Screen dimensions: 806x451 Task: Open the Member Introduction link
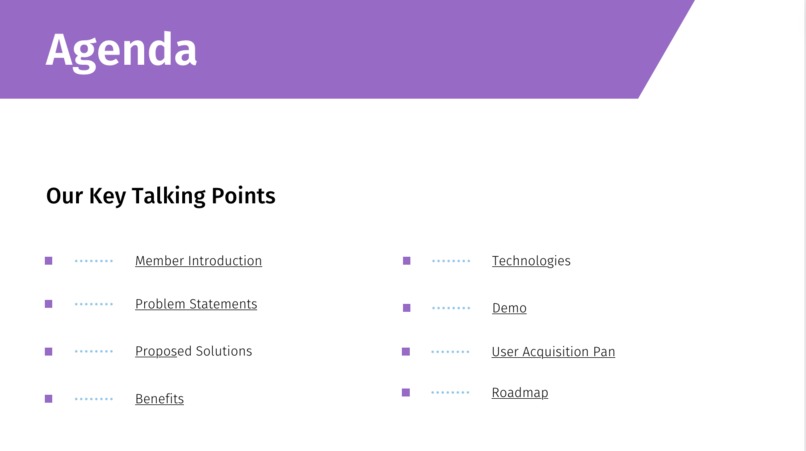tap(198, 261)
